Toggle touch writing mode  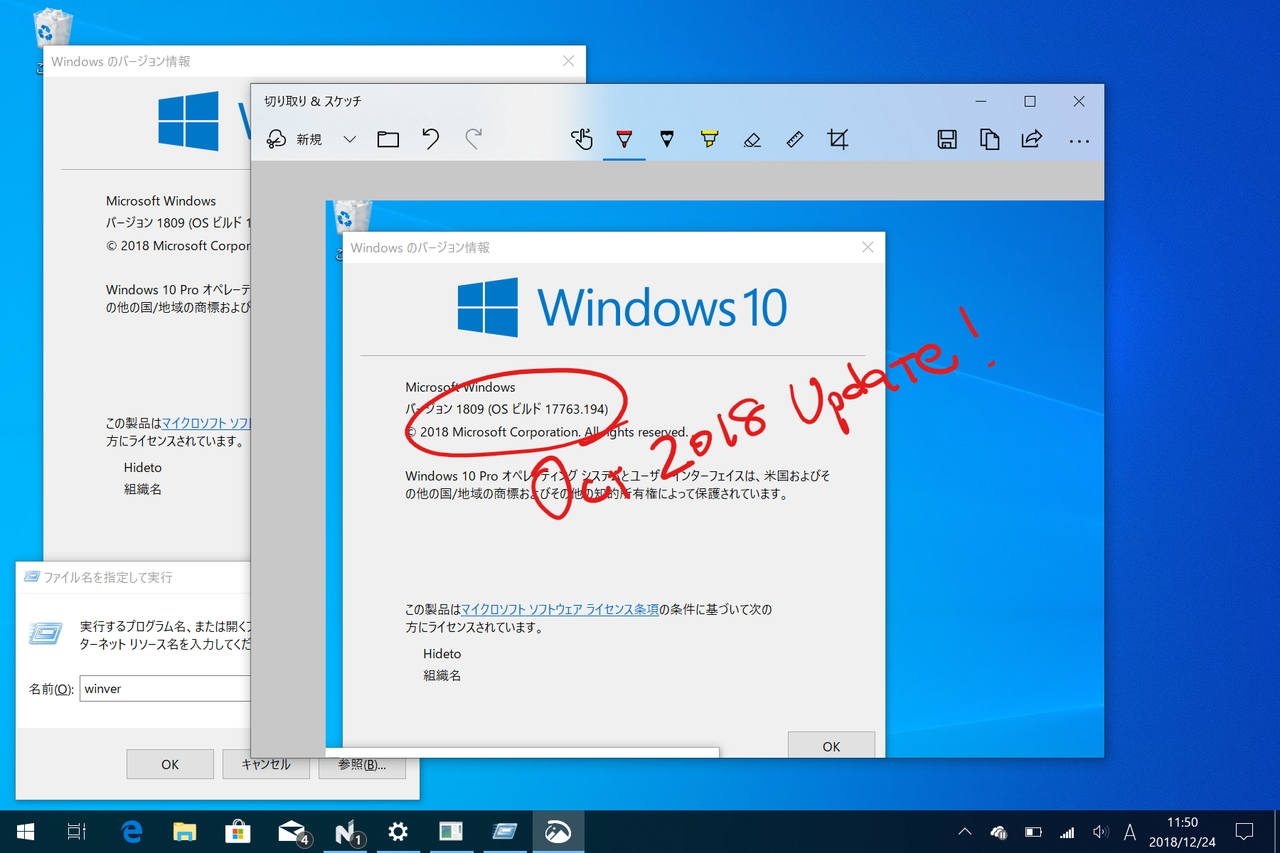coord(583,139)
